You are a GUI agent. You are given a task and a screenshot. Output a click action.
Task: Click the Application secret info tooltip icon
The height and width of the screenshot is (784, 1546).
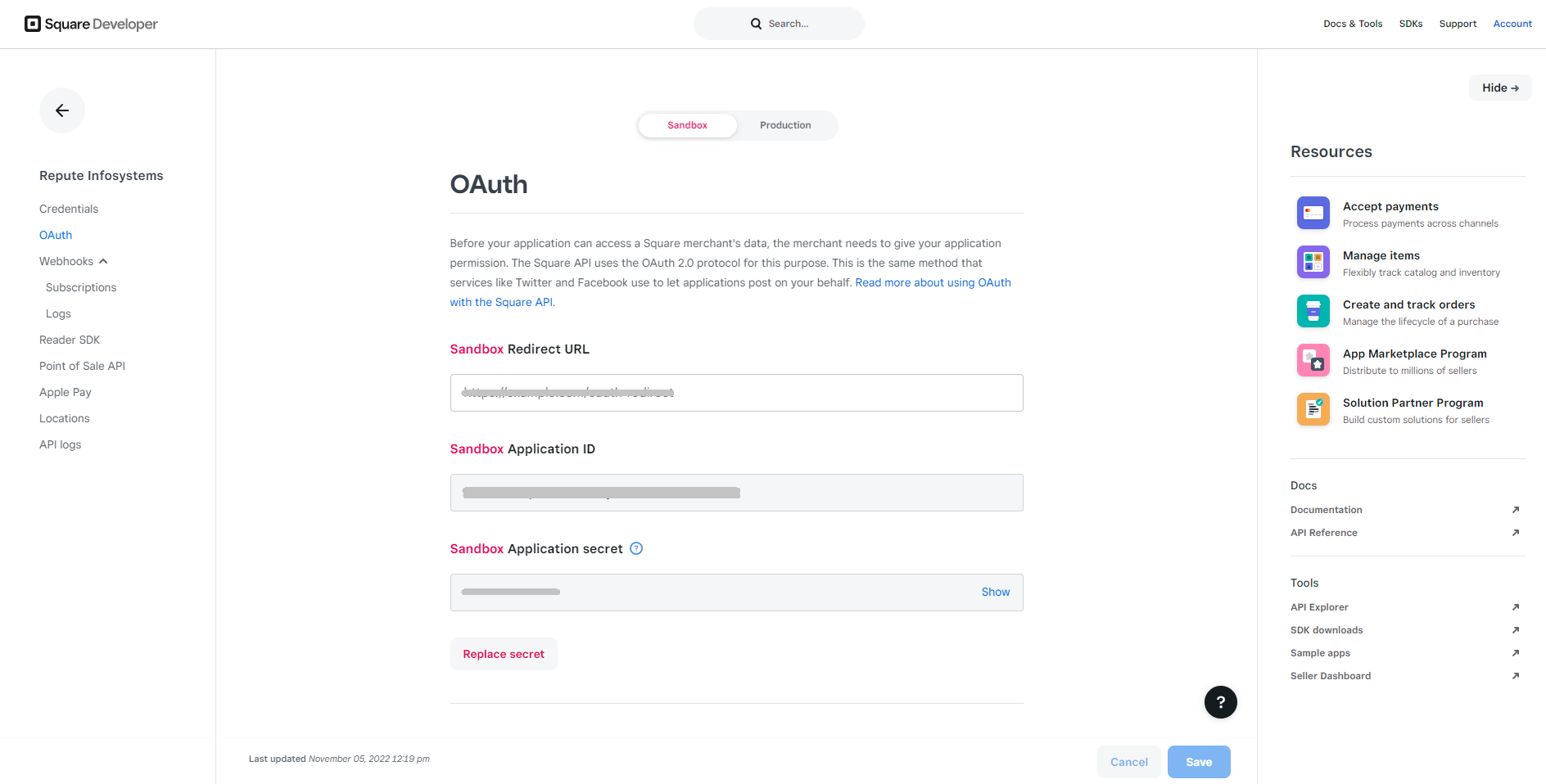click(636, 548)
